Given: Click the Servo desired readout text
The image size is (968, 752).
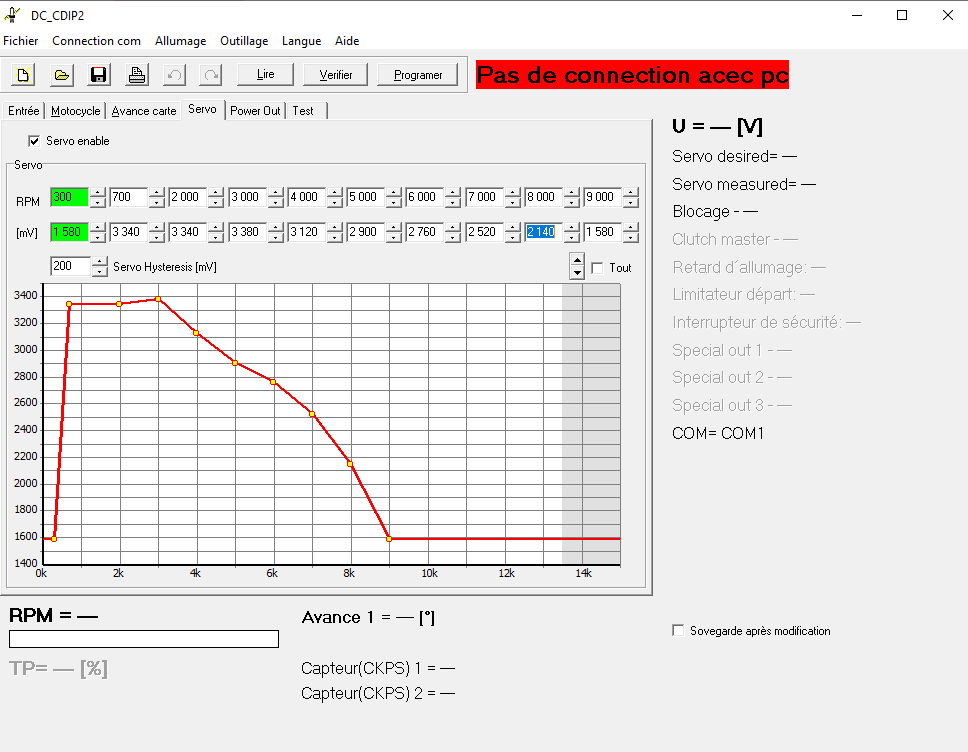Looking at the screenshot, I should pos(735,156).
